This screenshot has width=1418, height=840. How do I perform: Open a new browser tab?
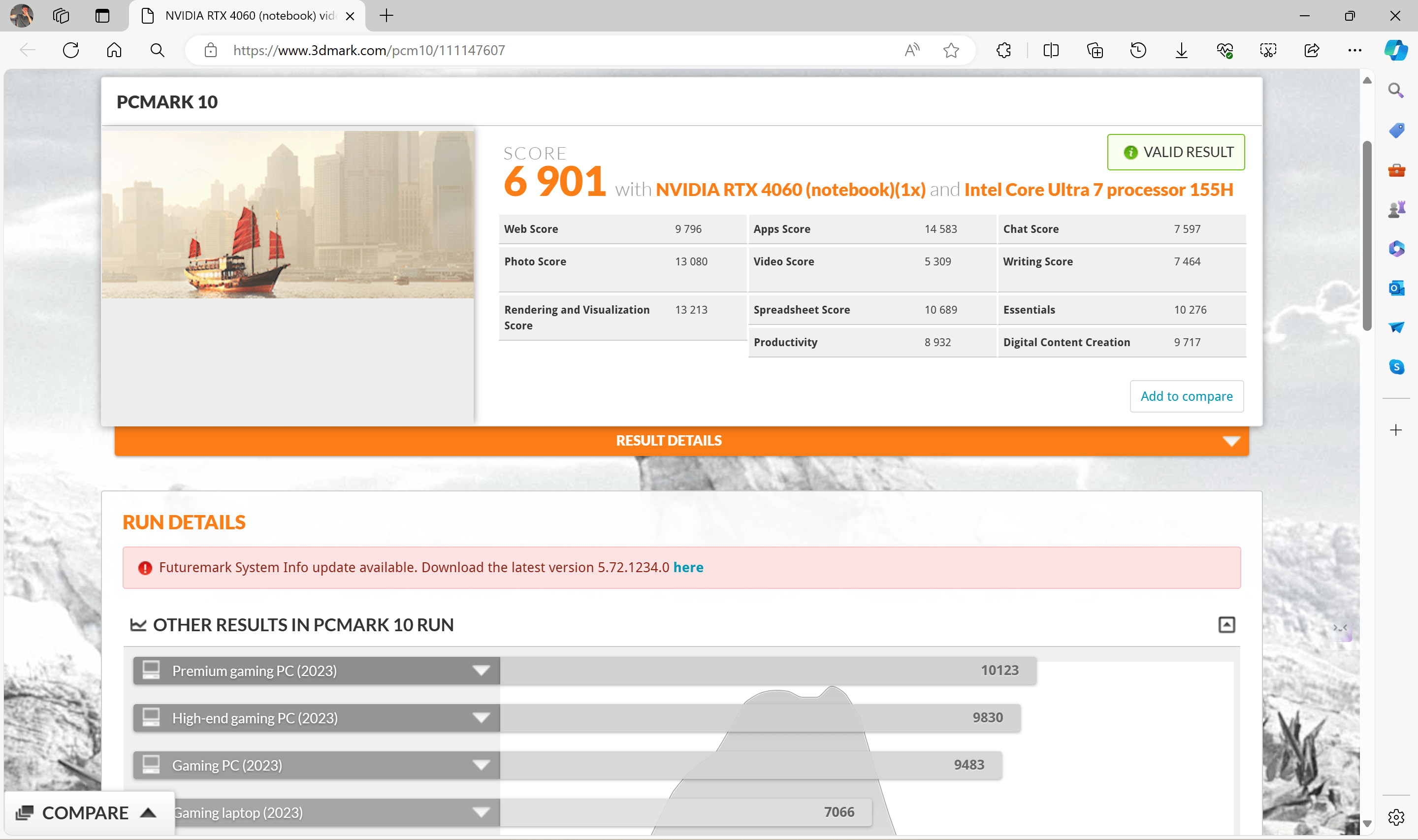387,16
